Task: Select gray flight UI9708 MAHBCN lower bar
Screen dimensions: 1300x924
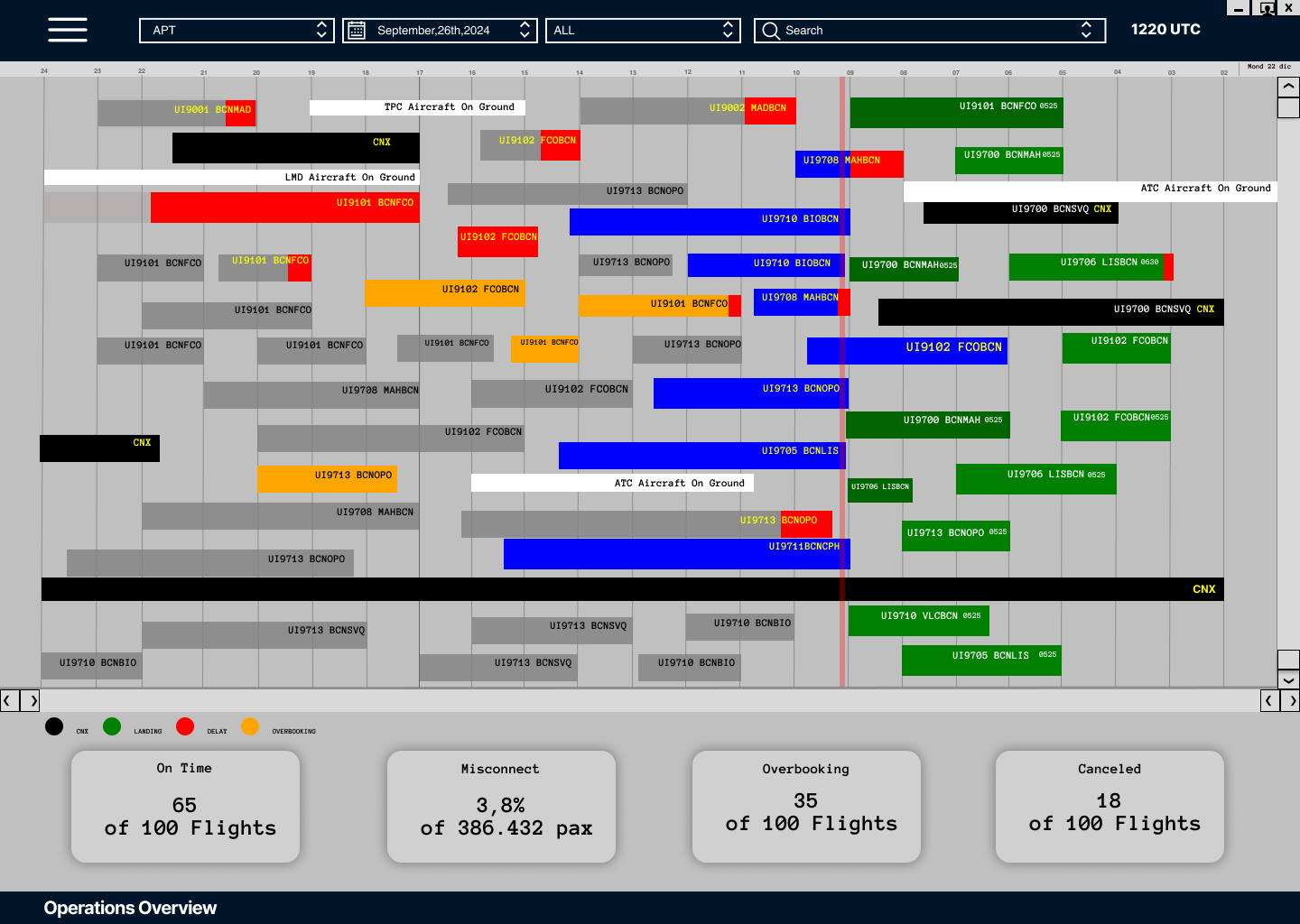Action: [x=281, y=516]
